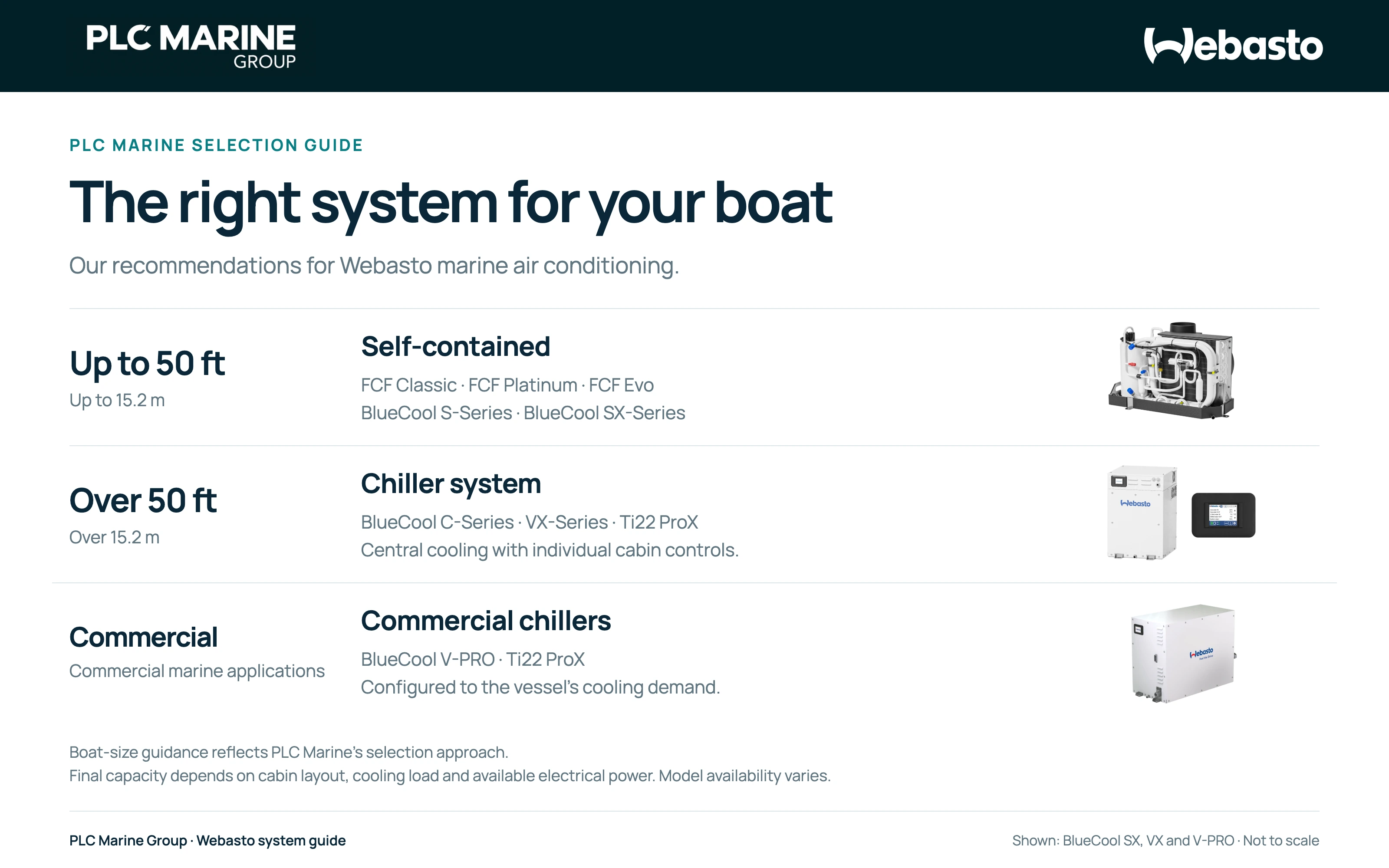Click the PLC Marine Group logo
The image size is (1389, 868).
click(x=191, y=46)
